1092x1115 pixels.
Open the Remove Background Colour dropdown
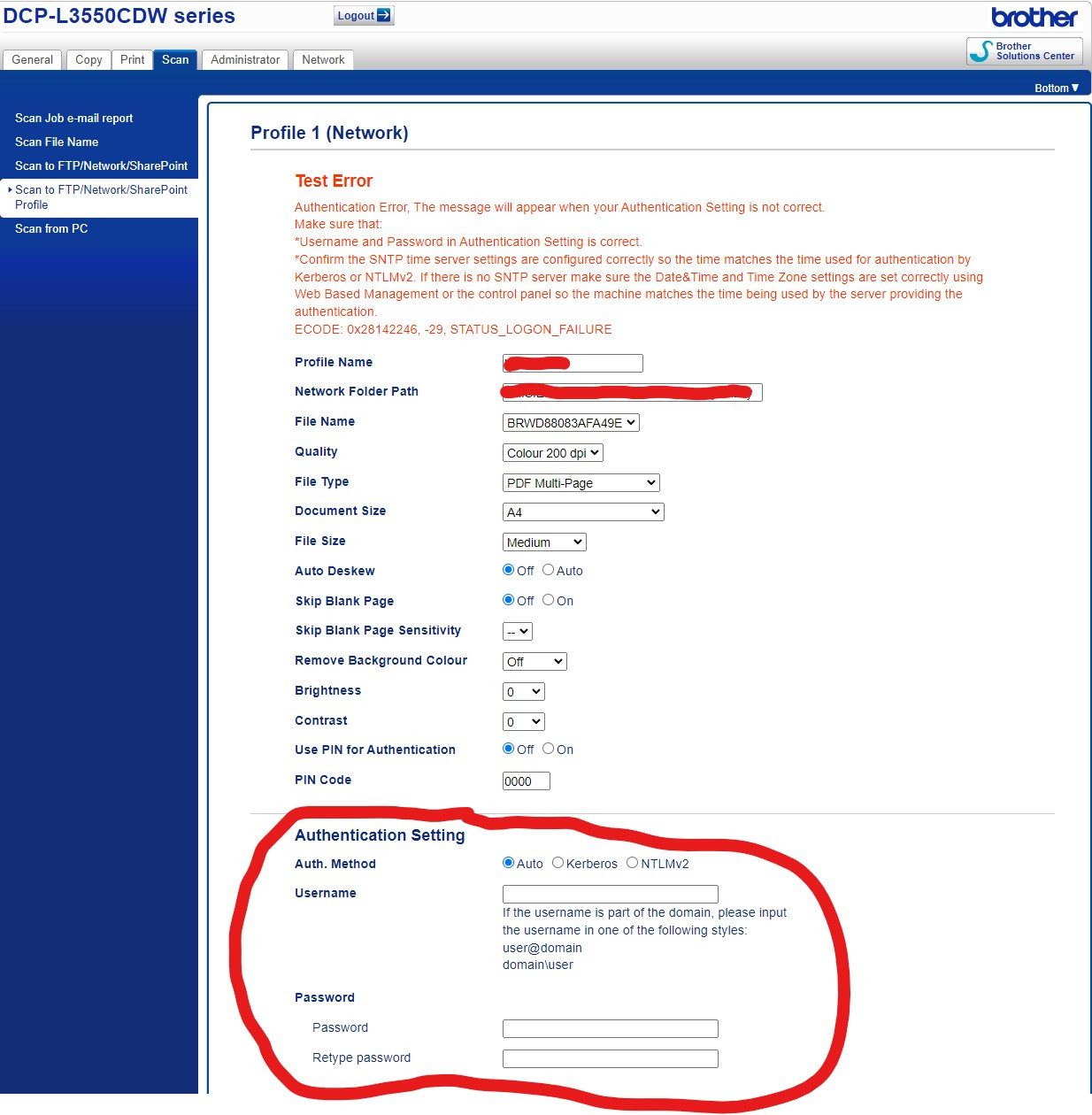(x=534, y=661)
